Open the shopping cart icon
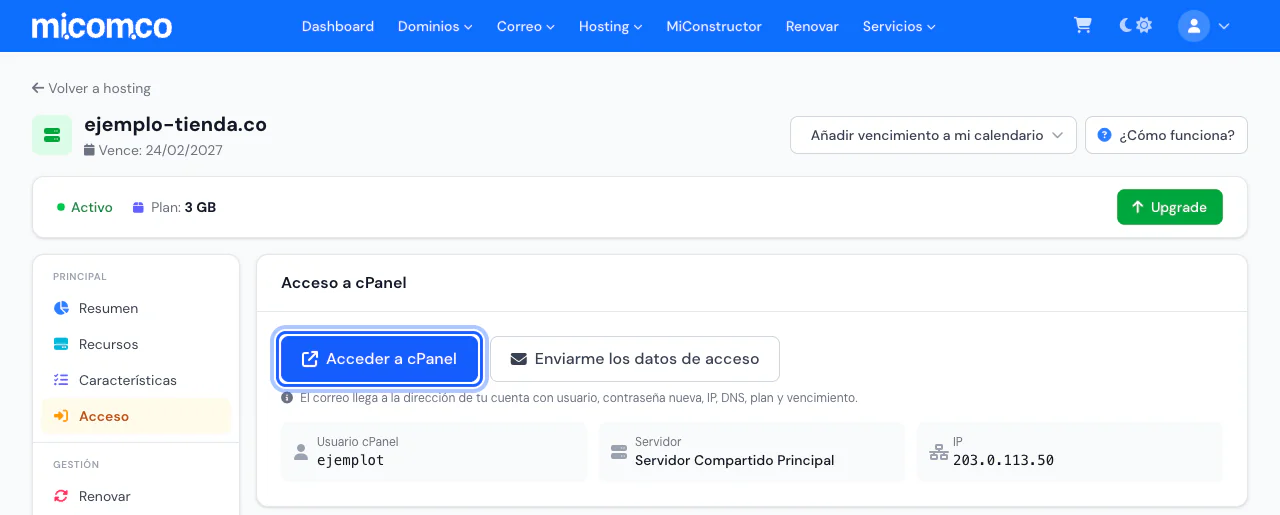The height and width of the screenshot is (515, 1280). [x=1083, y=26]
